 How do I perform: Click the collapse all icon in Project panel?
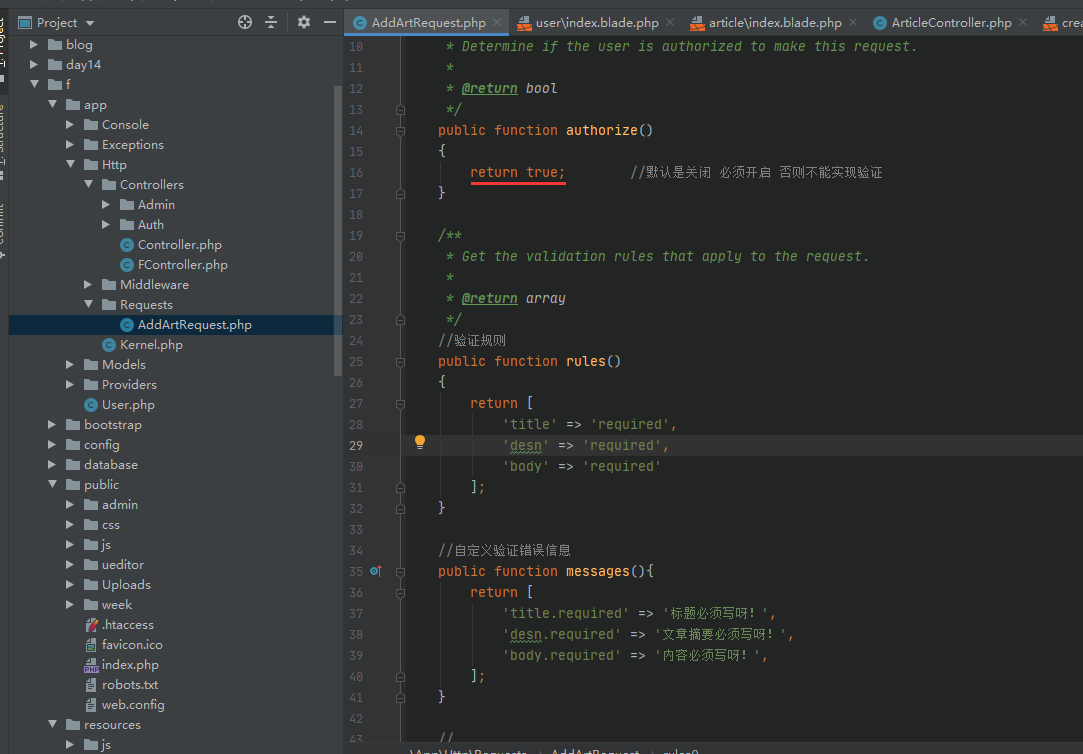(x=271, y=22)
